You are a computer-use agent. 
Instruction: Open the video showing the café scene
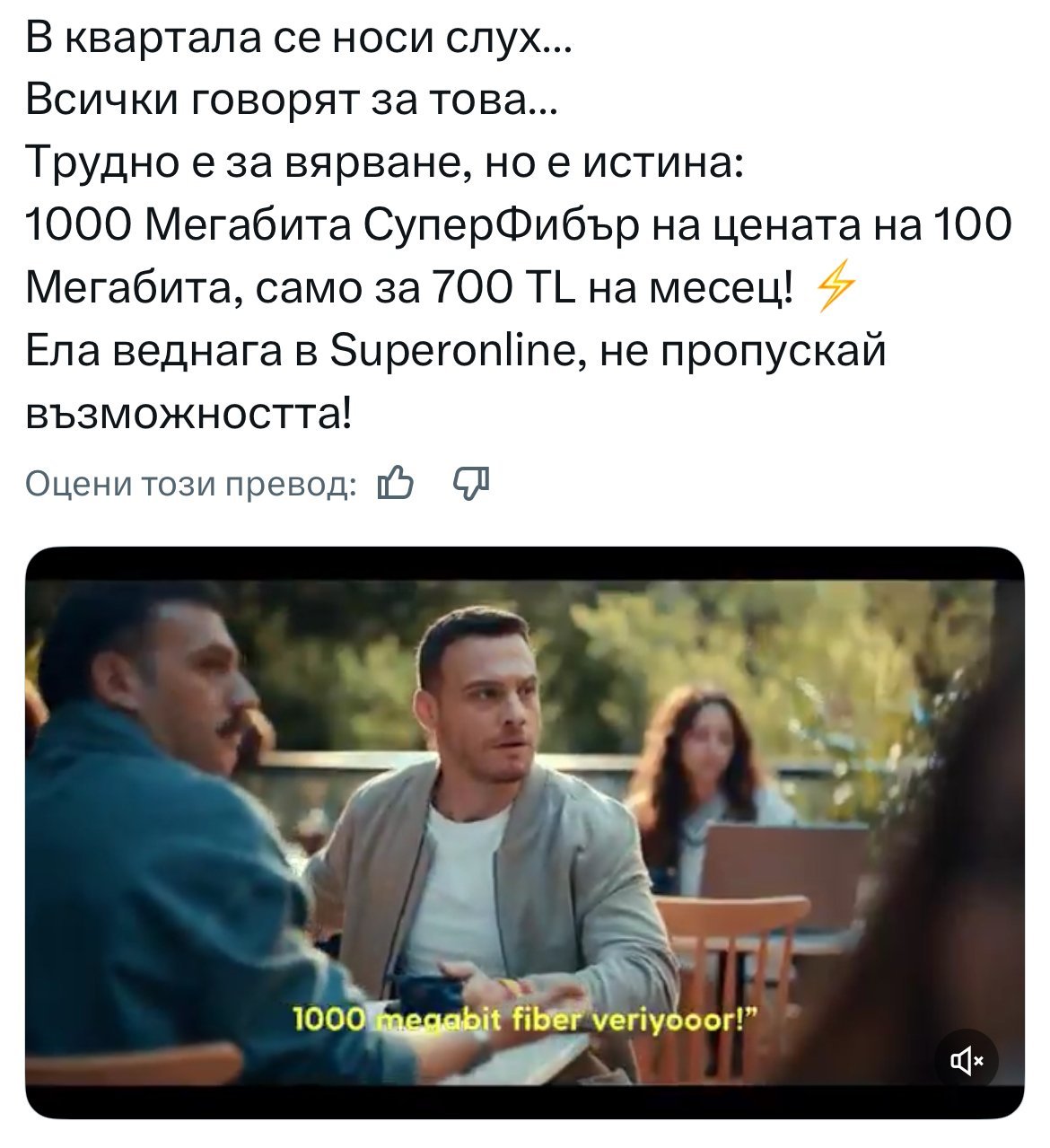pos(524,832)
